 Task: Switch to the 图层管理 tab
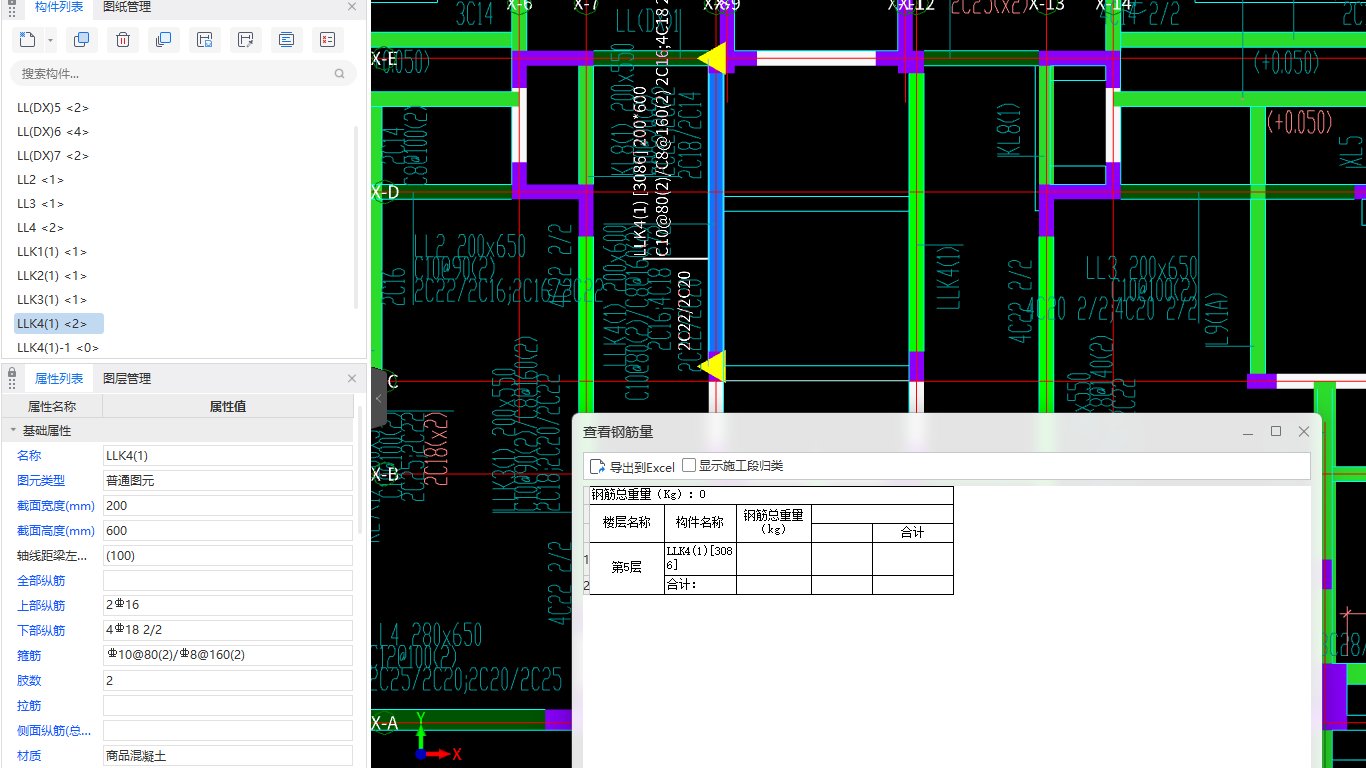pos(127,378)
